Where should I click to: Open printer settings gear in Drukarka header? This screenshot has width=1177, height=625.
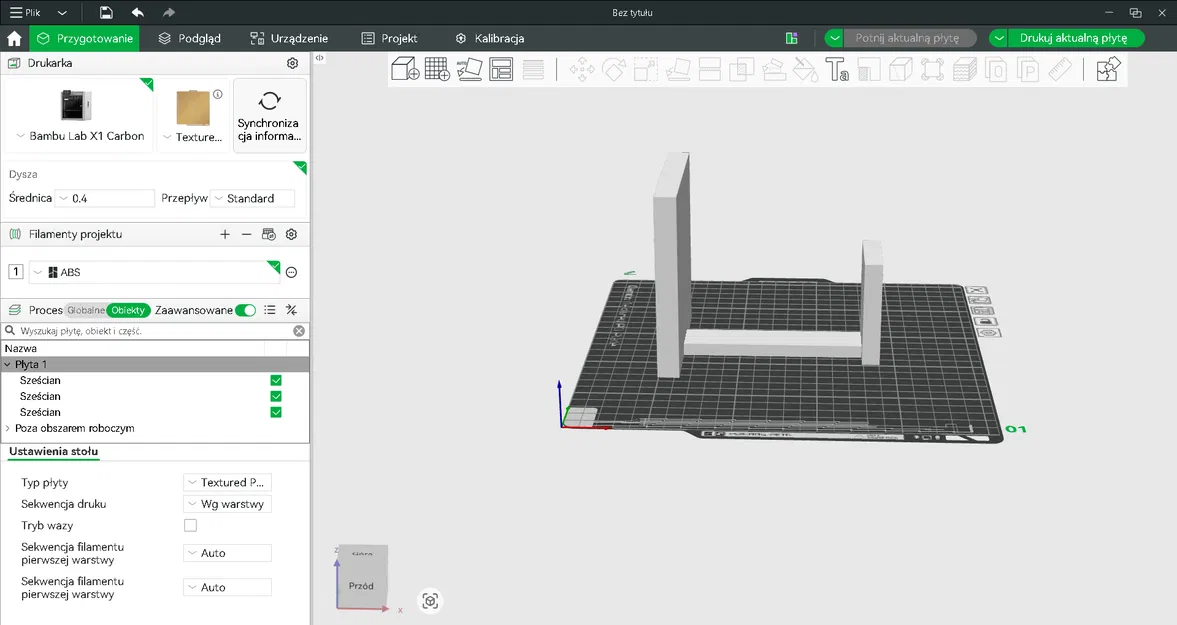292,63
